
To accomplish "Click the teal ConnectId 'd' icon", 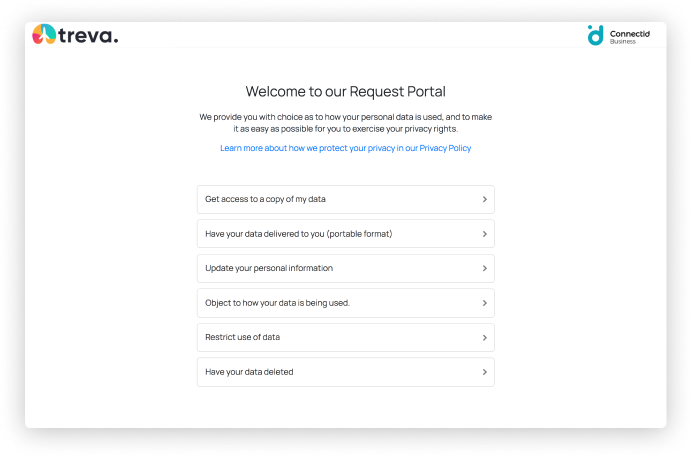I will click(x=595, y=35).
